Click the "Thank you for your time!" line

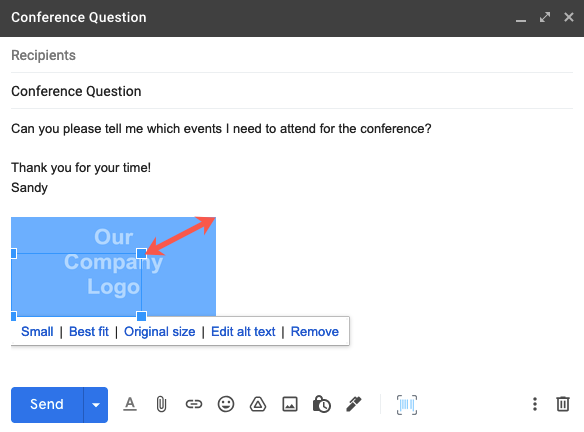coord(81,168)
